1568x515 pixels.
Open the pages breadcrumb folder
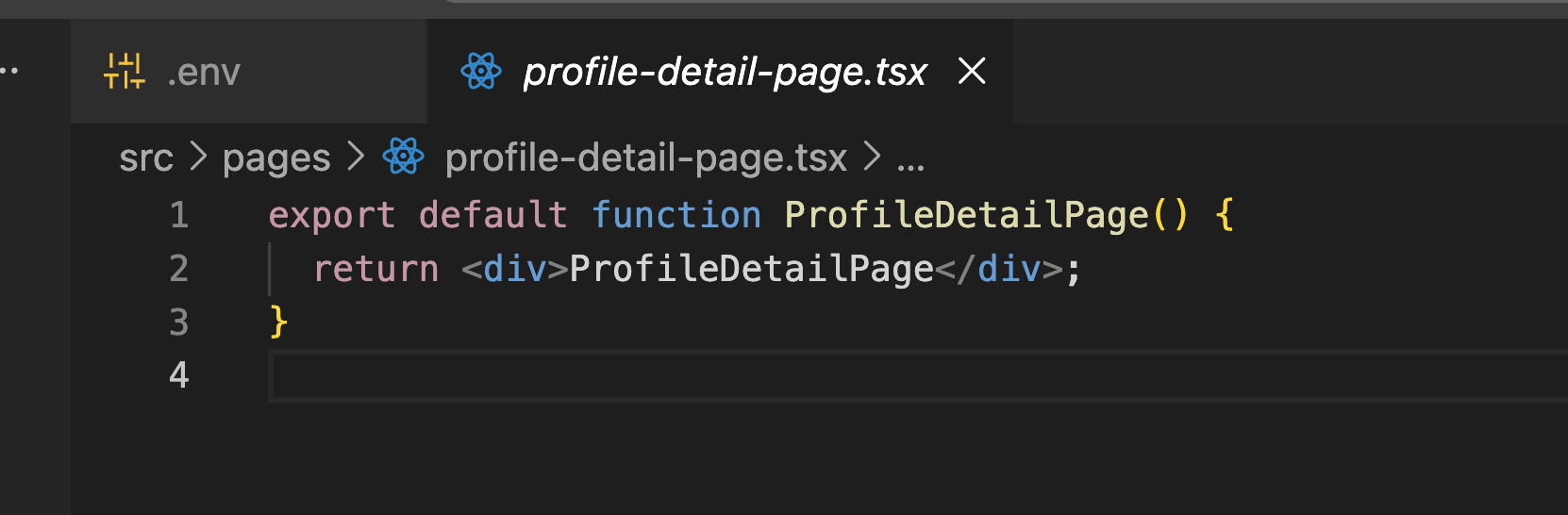(276, 158)
